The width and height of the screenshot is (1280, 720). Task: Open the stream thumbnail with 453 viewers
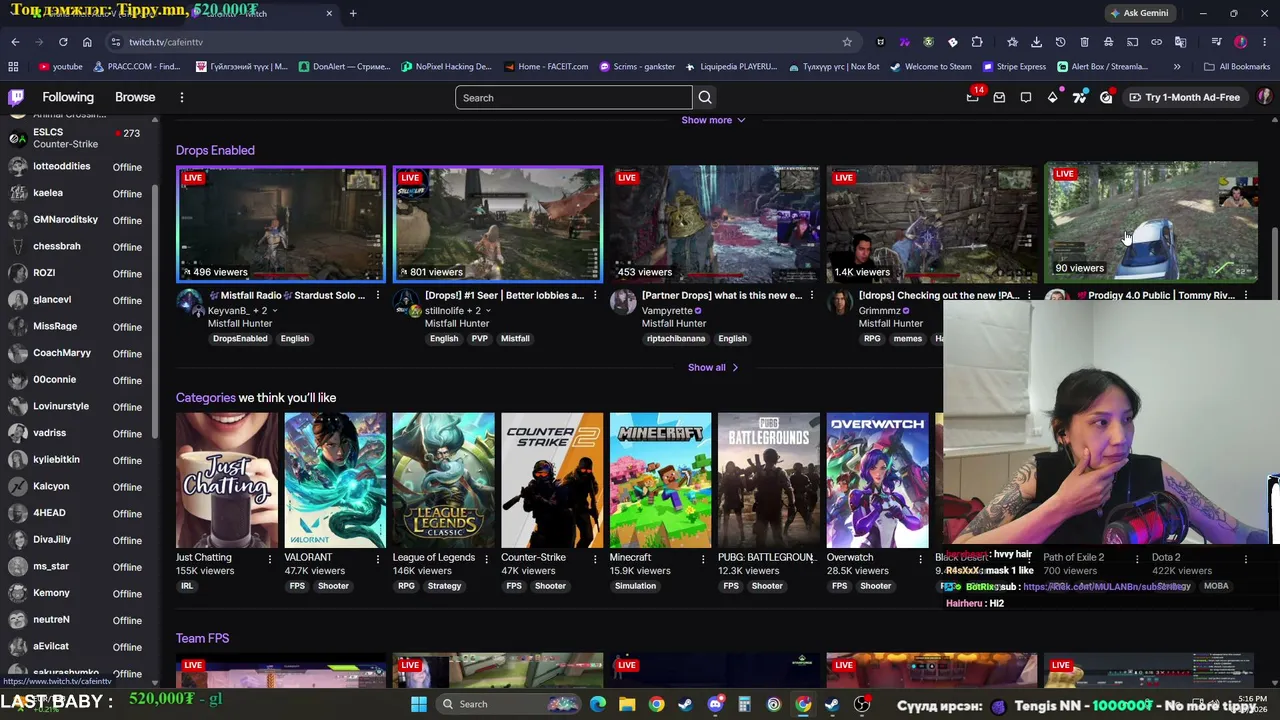(715, 224)
